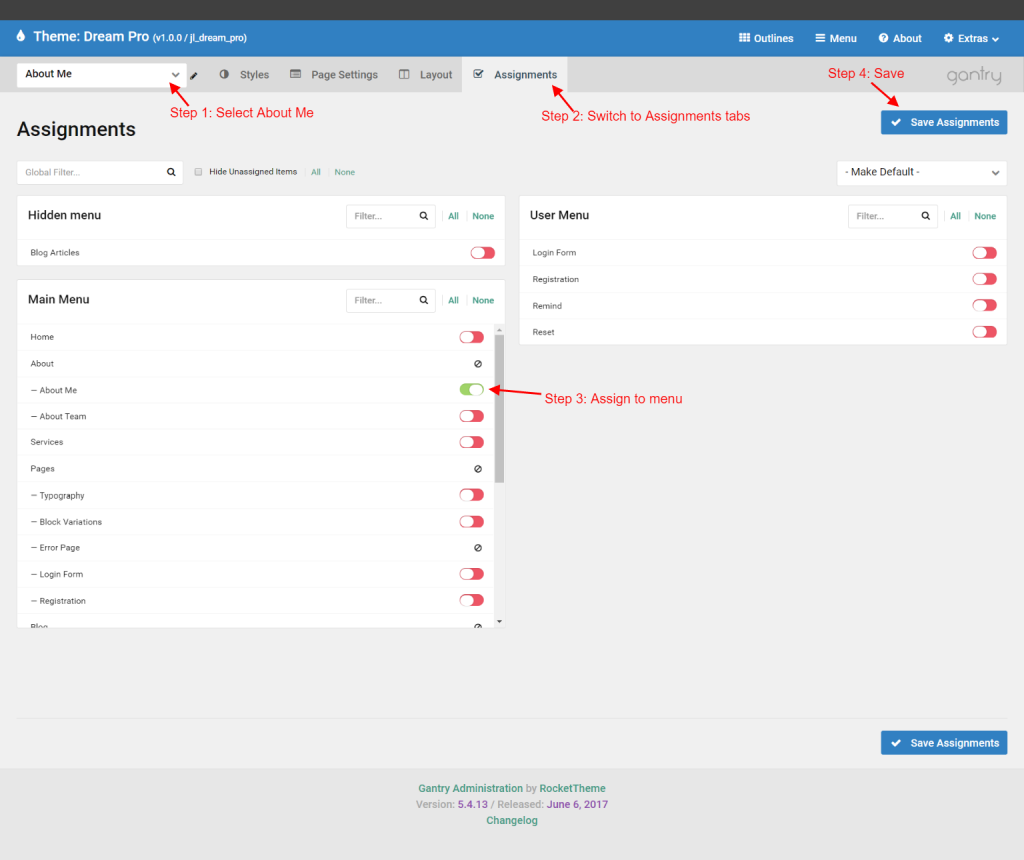This screenshot has height=860, width=1024.
Task: Check Hide Unassigned Items
Action: (199, 172)
